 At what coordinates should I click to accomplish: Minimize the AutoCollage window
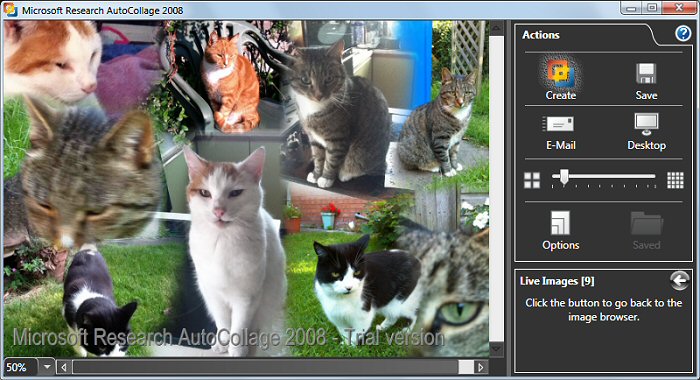[631, 8]
